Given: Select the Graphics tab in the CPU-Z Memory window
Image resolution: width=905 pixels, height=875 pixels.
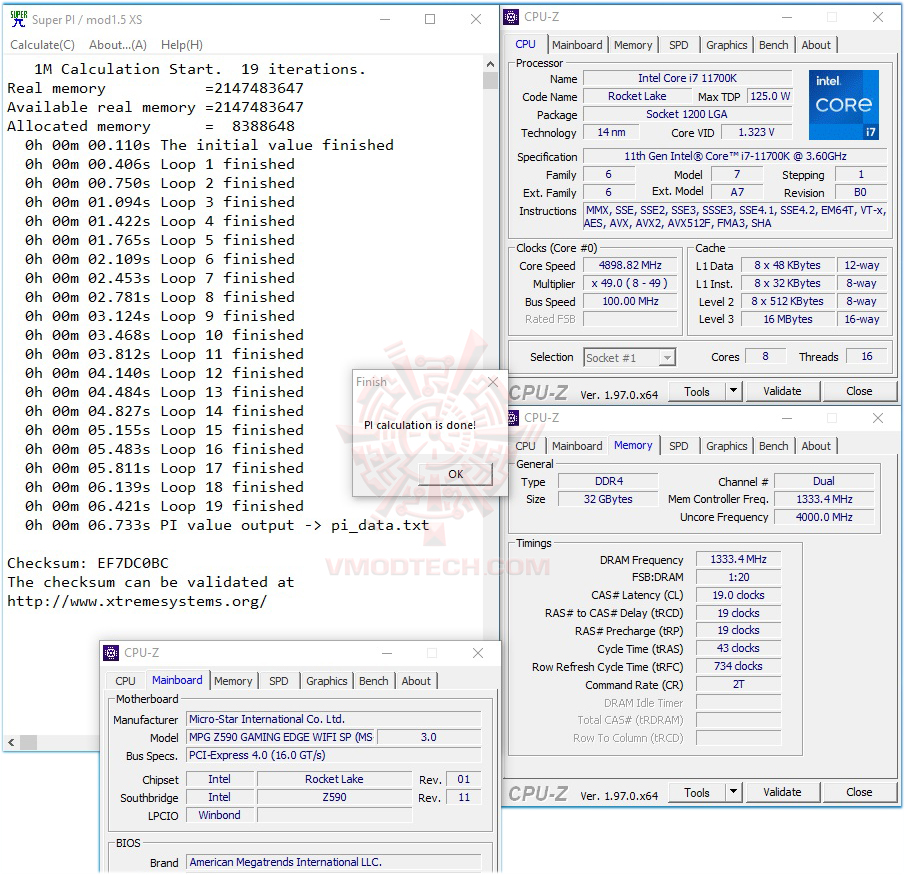Looking at the screenshot, I should 726,446.
